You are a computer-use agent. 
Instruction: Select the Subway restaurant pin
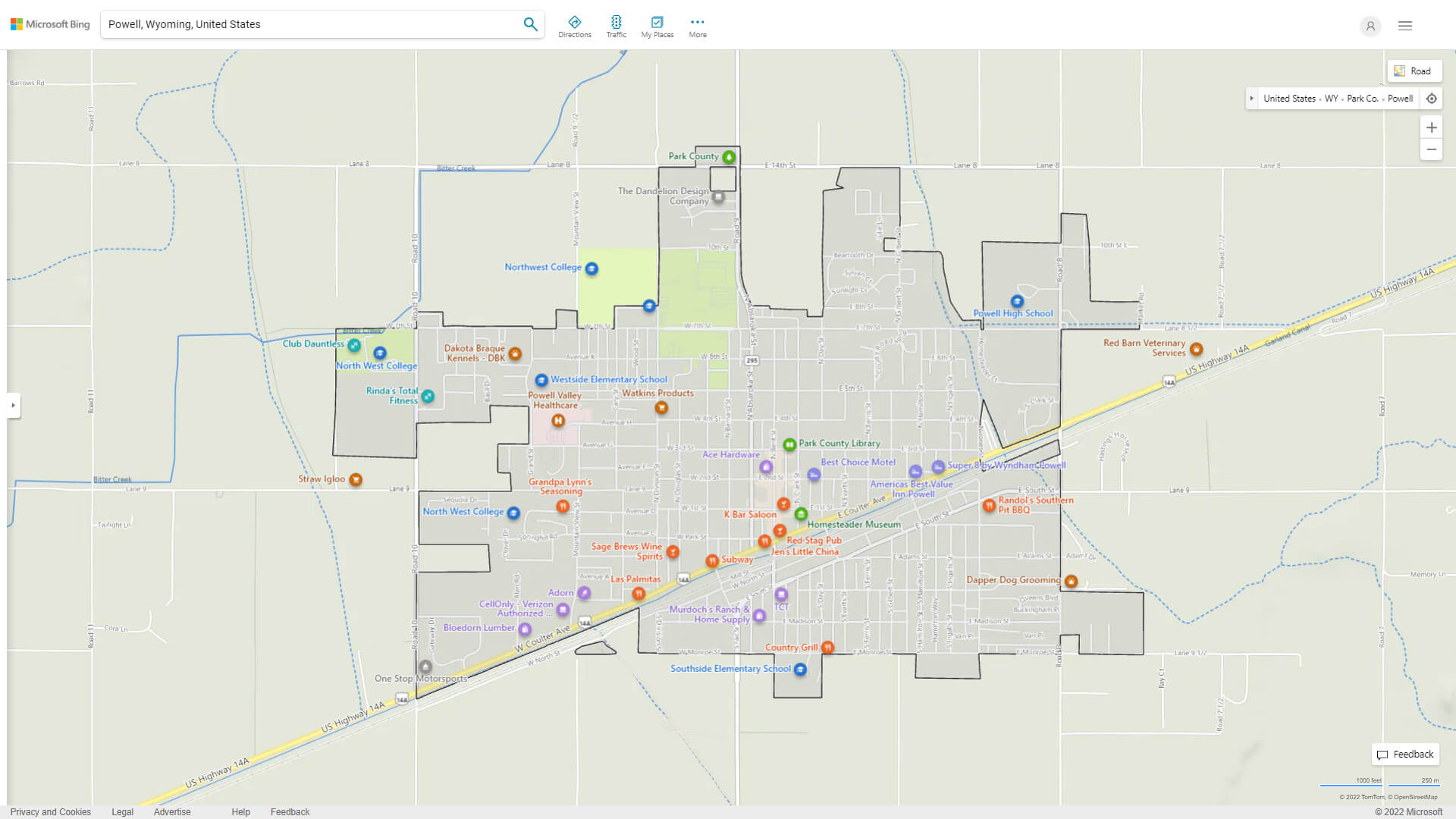tap(712, 561)
